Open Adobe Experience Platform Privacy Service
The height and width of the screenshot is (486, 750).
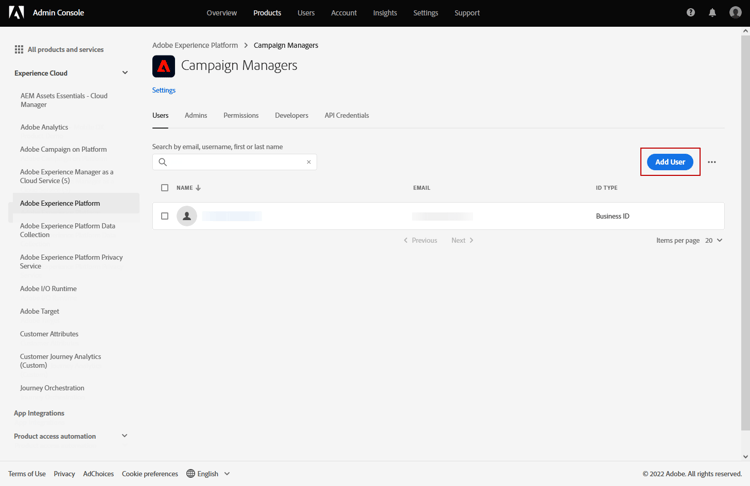tap(71, 262)
